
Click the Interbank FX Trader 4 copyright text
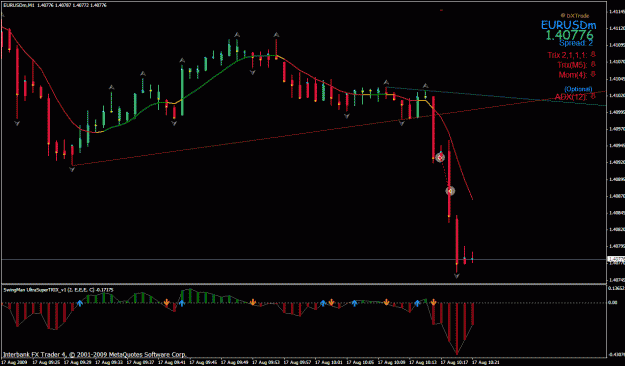coord(94,354)
